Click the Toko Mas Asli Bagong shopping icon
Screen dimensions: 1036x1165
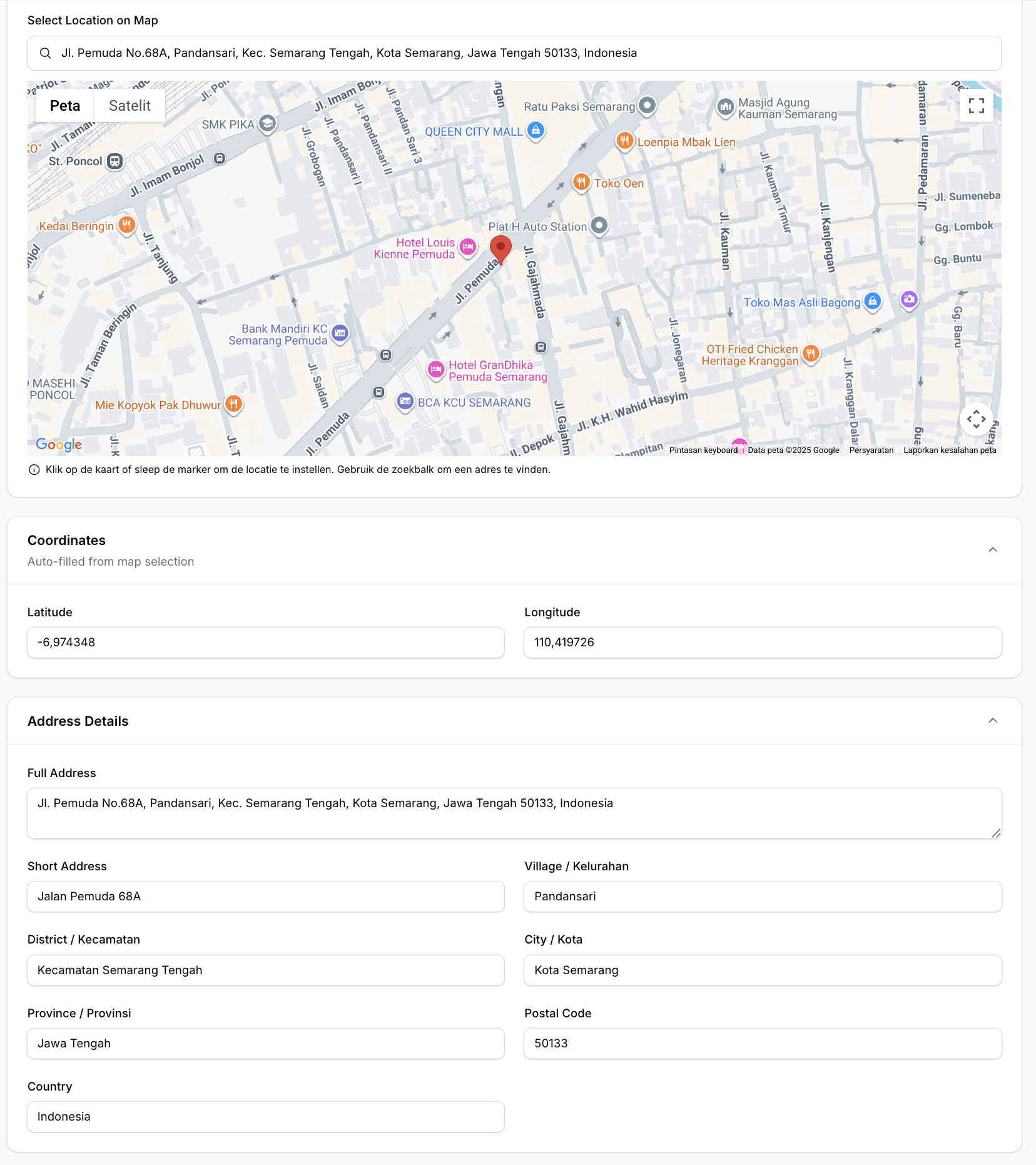point(872,302)
